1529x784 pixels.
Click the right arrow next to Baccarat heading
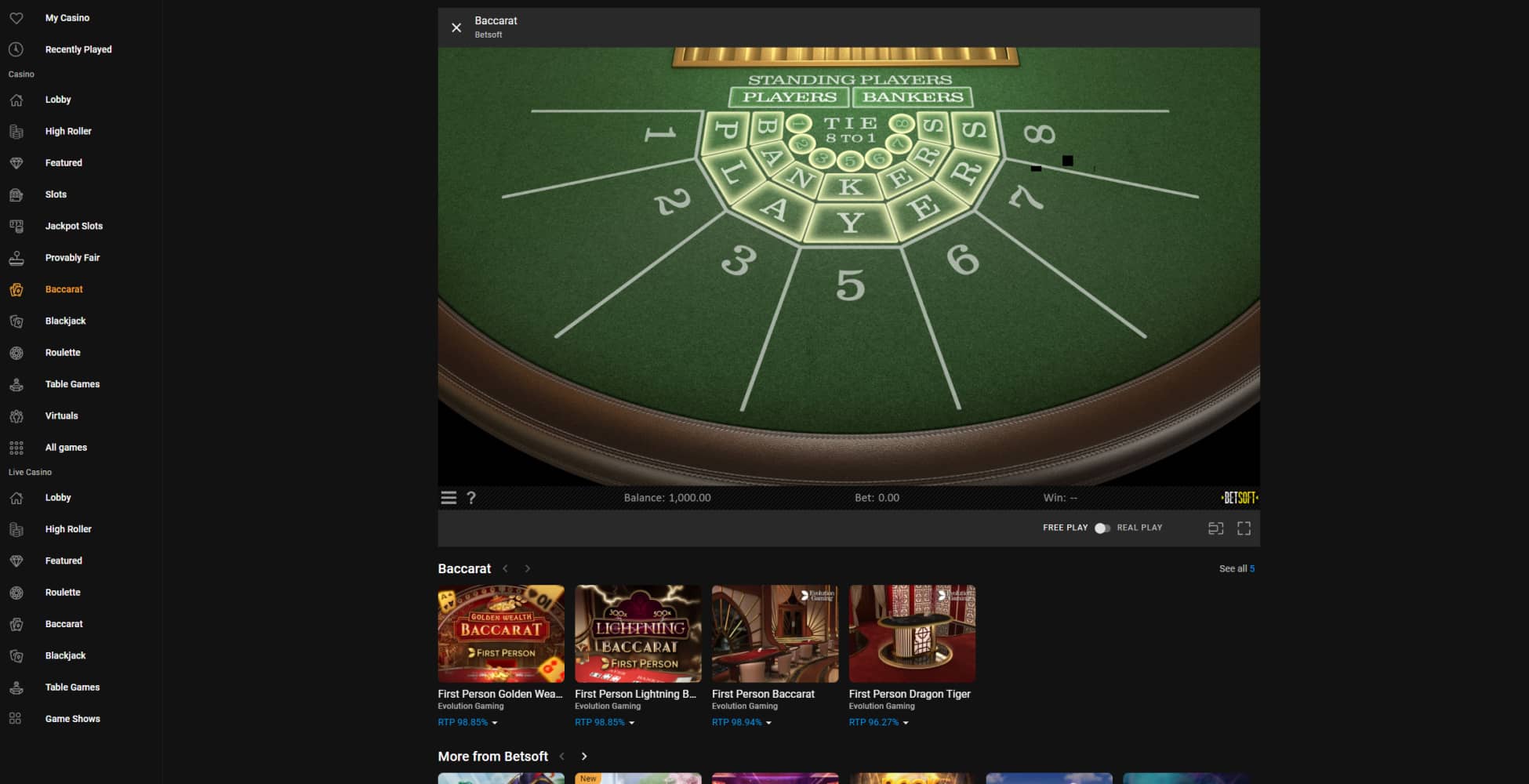pos(528,568)
